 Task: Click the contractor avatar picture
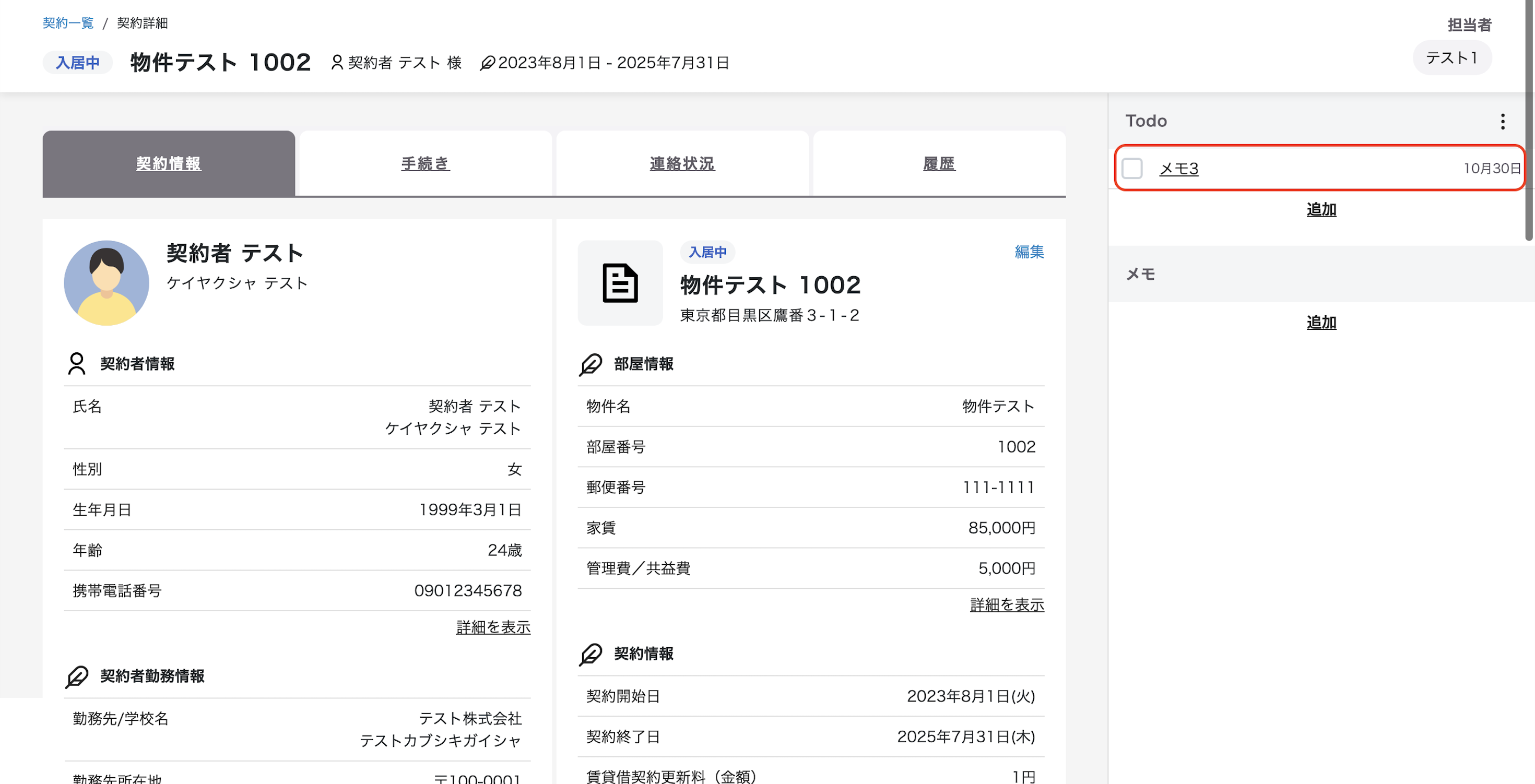107,283
